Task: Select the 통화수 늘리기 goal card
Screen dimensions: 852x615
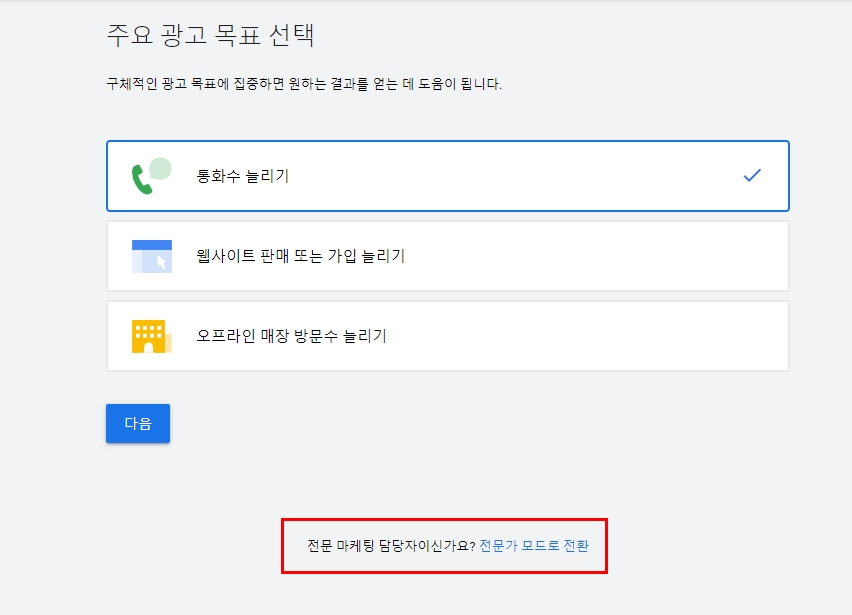Action: (448, 176)
